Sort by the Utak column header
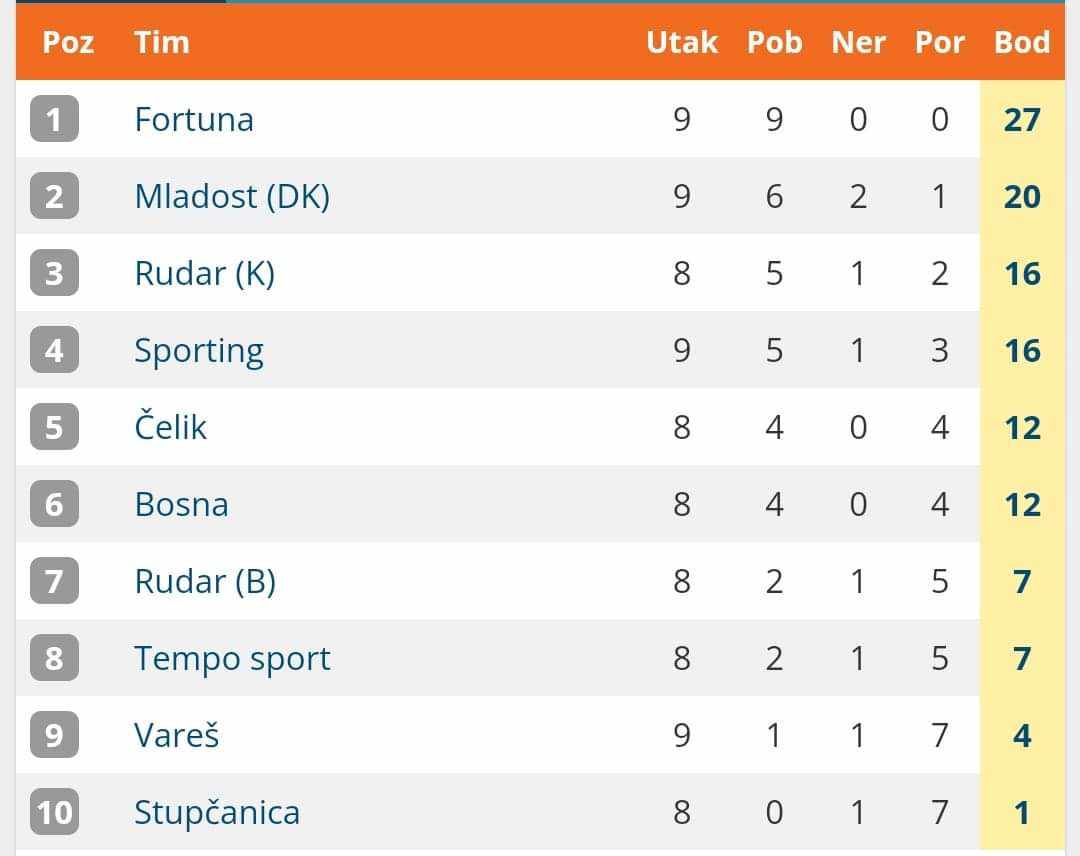The width and height of the screenshot is (1080, 856). pos(682,43)
